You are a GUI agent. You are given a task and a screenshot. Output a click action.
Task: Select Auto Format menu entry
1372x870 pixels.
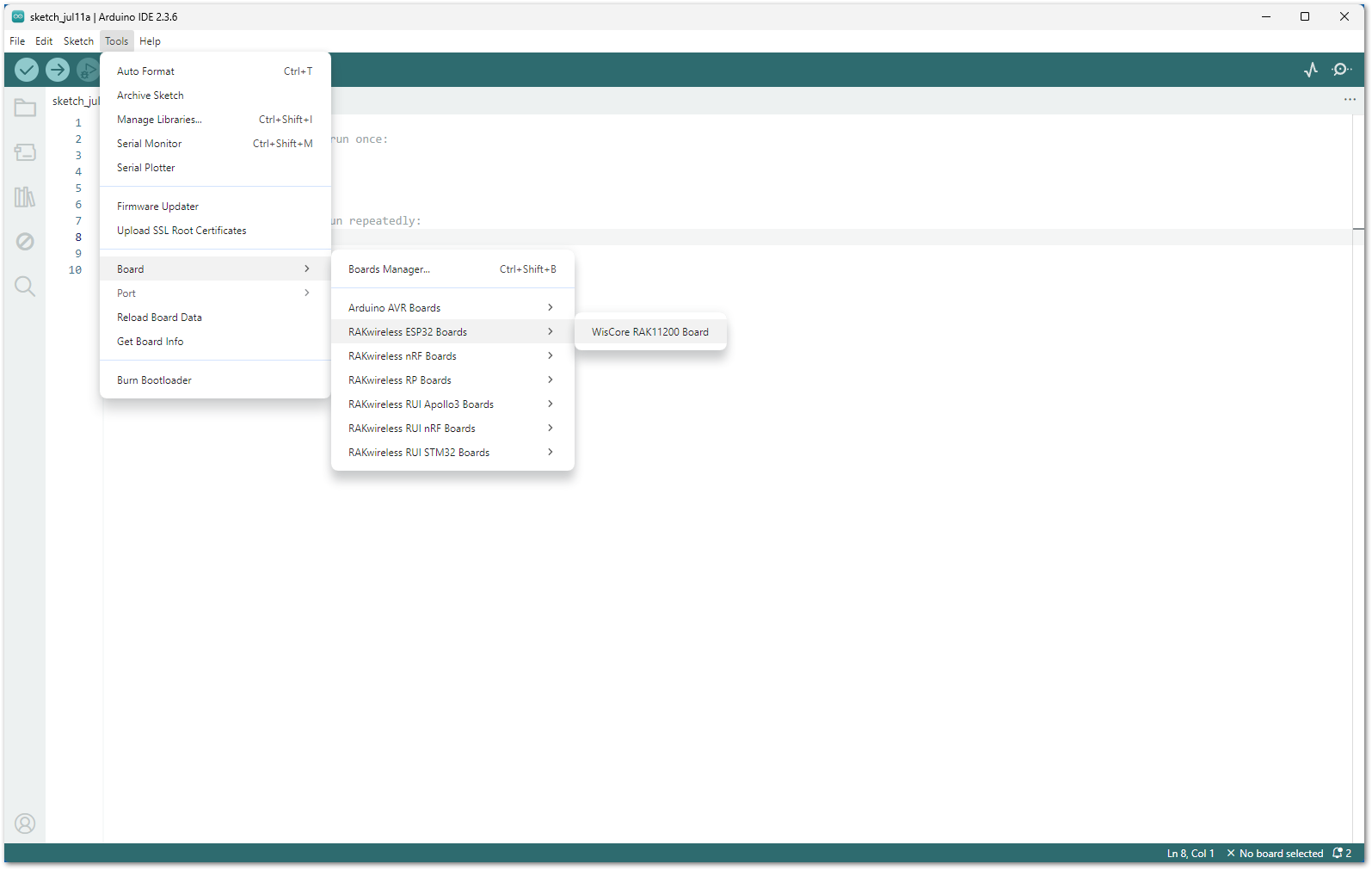tap(215, 71)
